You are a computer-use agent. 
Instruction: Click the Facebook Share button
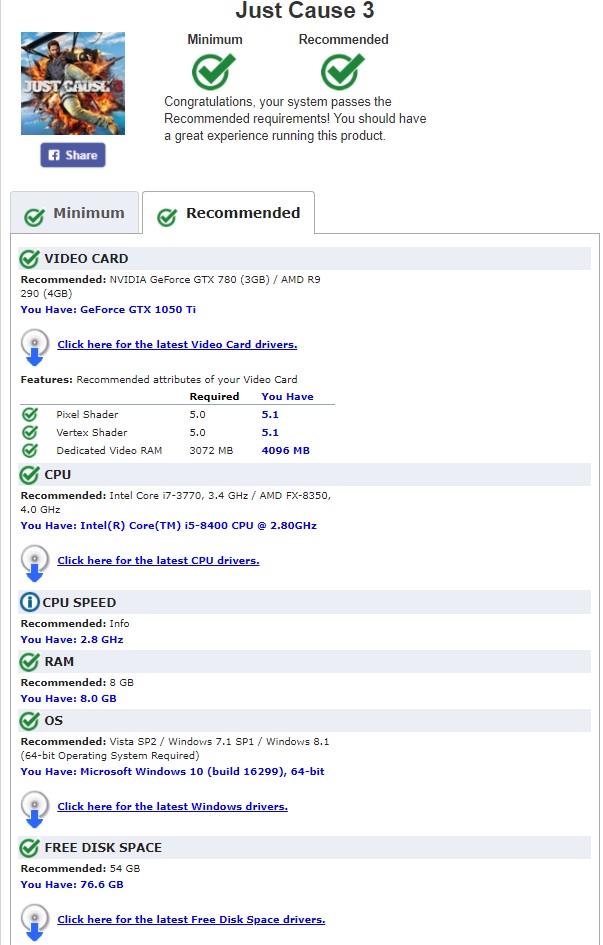[x=73, y=155]
